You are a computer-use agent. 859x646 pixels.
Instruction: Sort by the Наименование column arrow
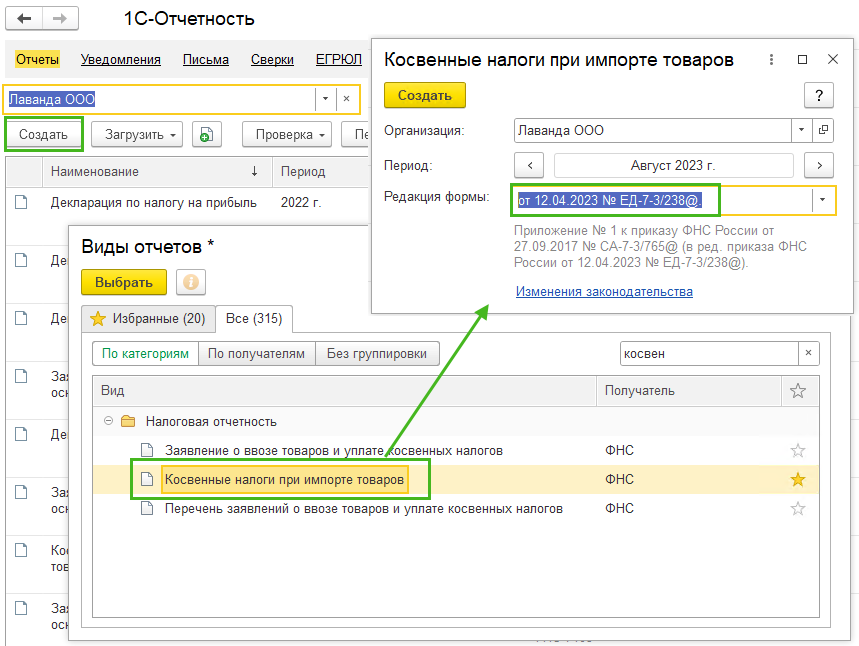(x=254, y=171)
